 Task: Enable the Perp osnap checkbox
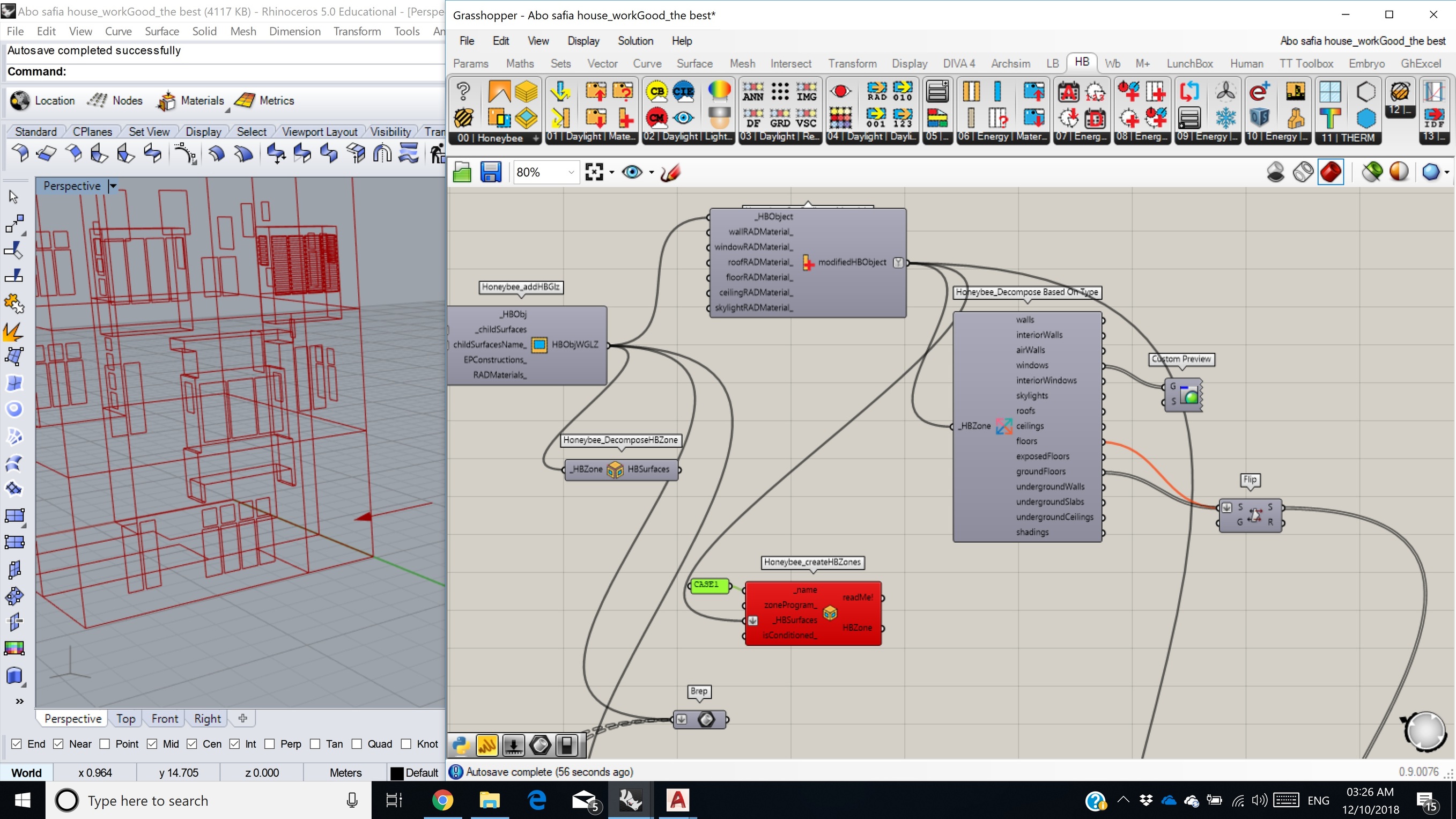[x=270, y=744]
